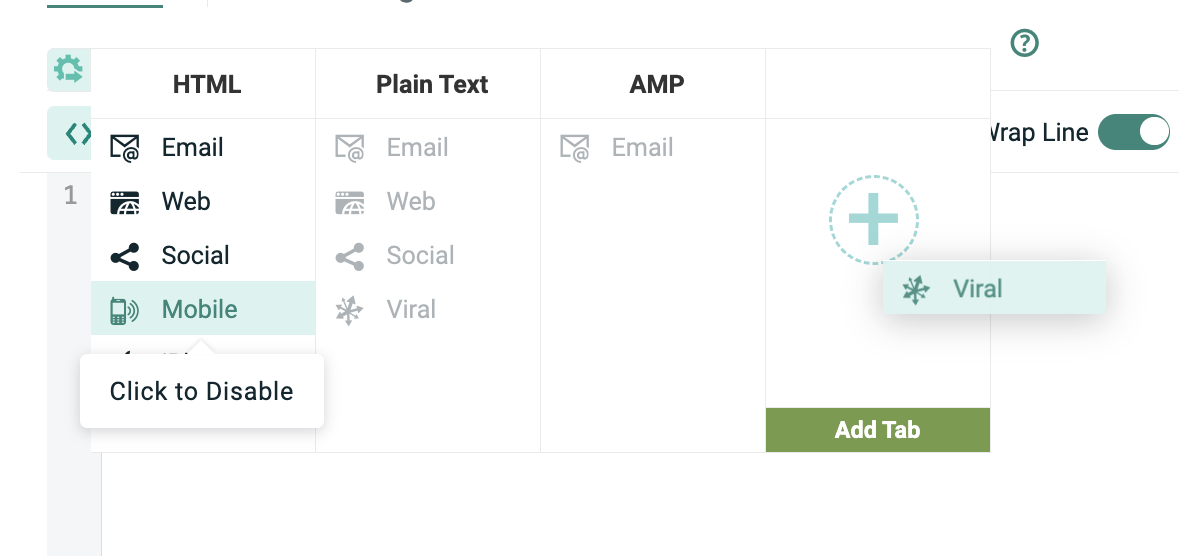The image size is (1179, 556).
Task: Open the help question mark icon
Action: tap(1025, 43)
